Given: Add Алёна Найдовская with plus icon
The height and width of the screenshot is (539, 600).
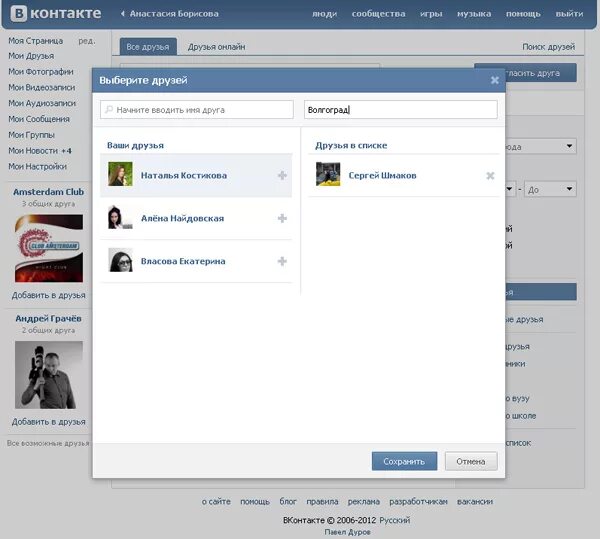Looking at the screenshot, I should click(x=282, y=218).
